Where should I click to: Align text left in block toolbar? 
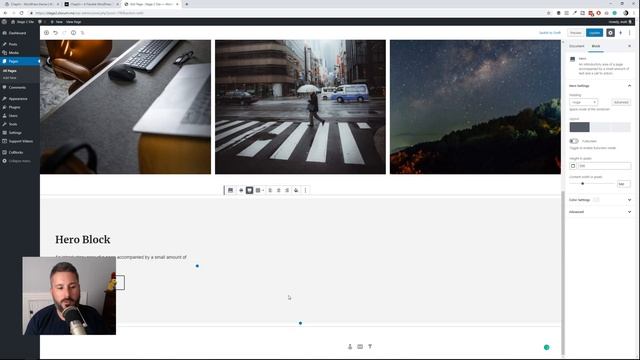click(x=270, y=190)
